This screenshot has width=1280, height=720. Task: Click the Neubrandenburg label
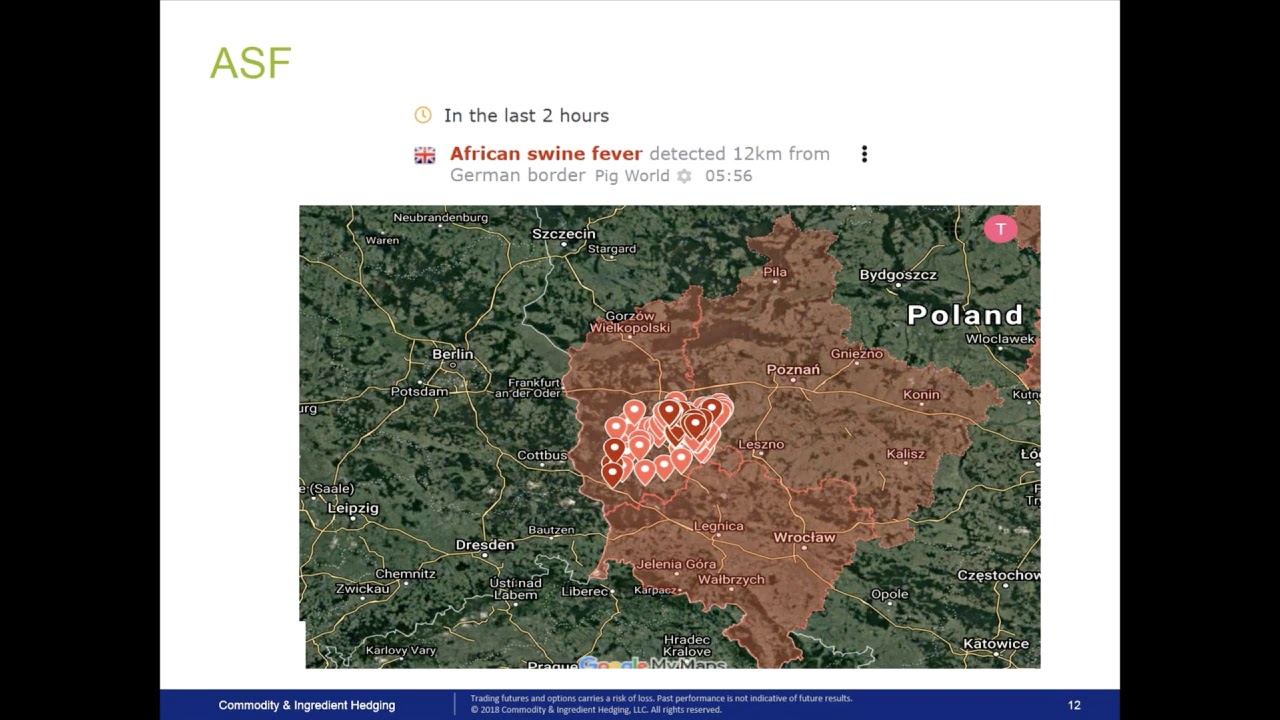click(x=440, y=218)
